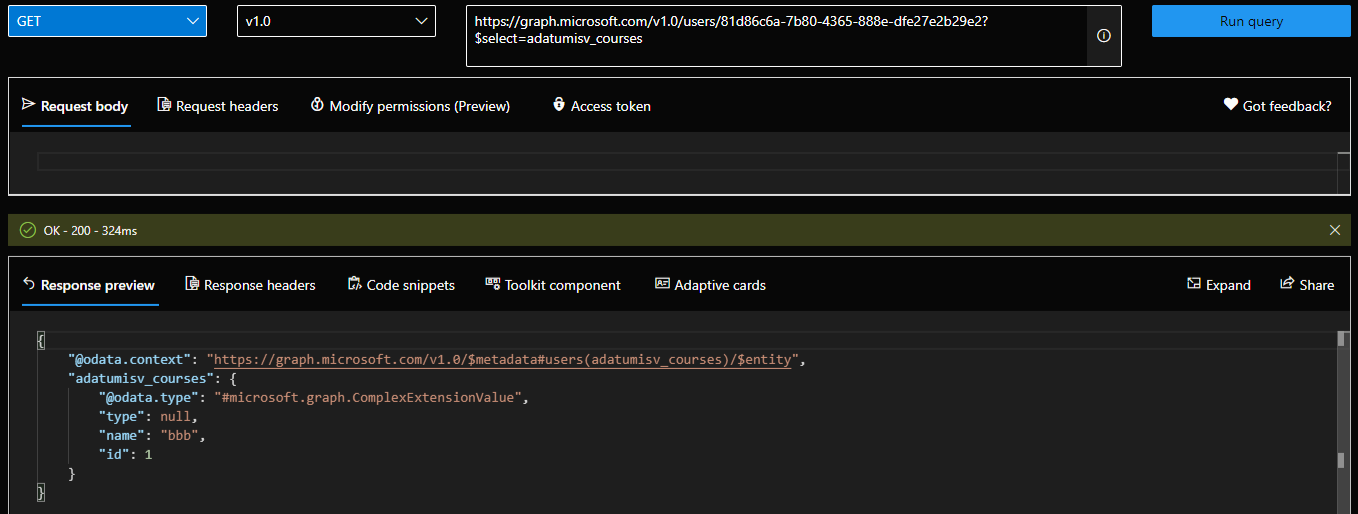Switch to the Response headers tab
Image resolution: width=1358 pixels, height=514 pixels.
tap(250, 285)
